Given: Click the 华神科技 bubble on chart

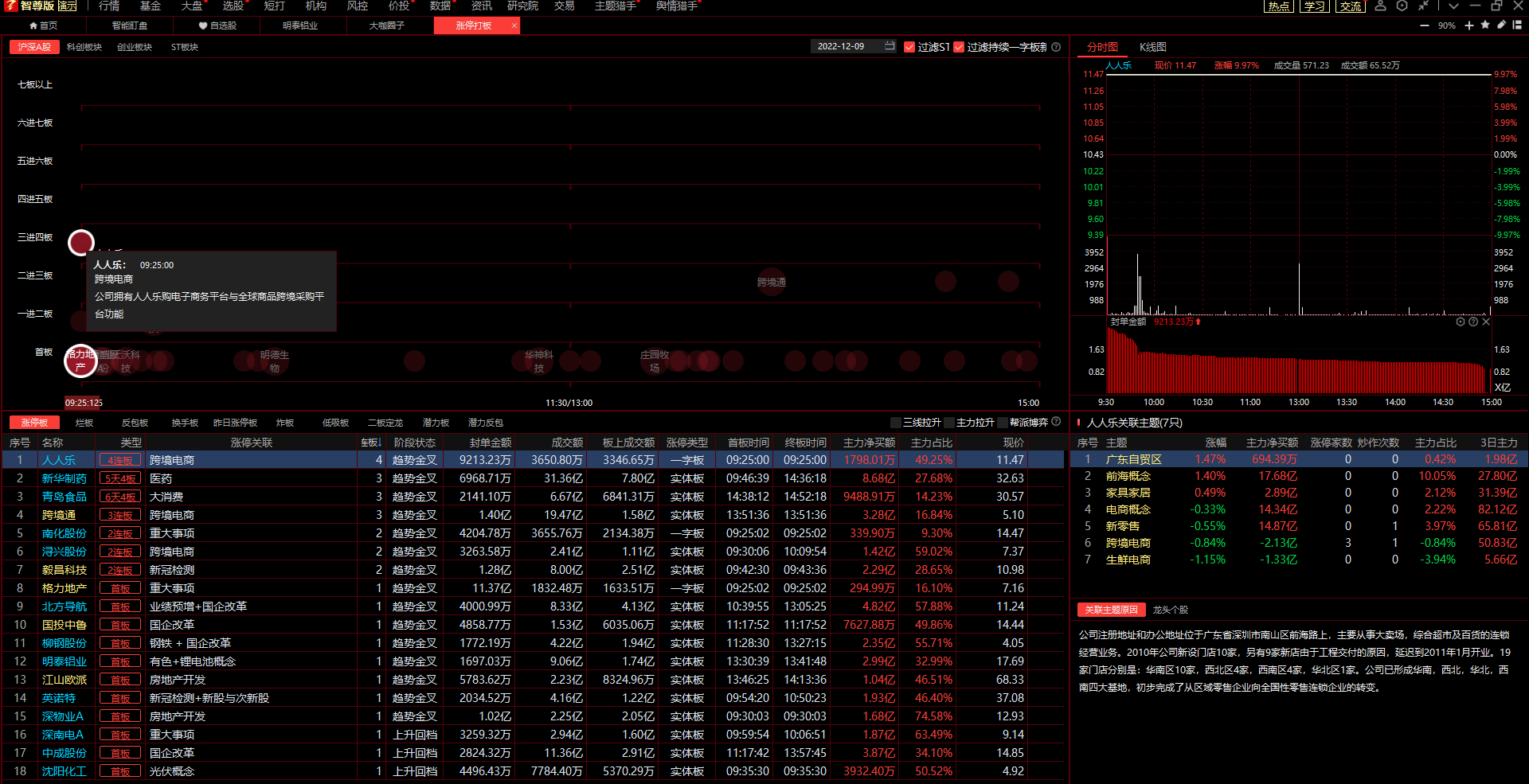Looking at the screenshot, I should 539,361.
